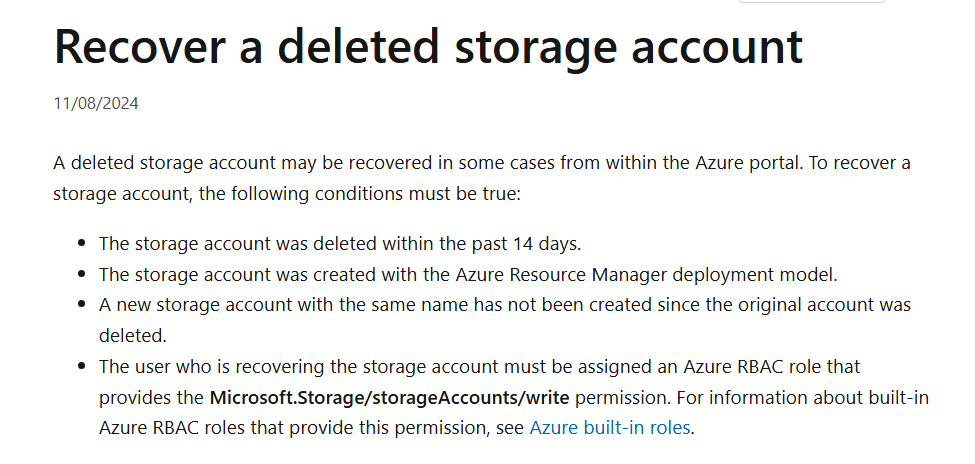This screenshot has width=975, height=464.
Task: Click the 'Recover a deleted storage account' heading
Action: click(428, 47)
